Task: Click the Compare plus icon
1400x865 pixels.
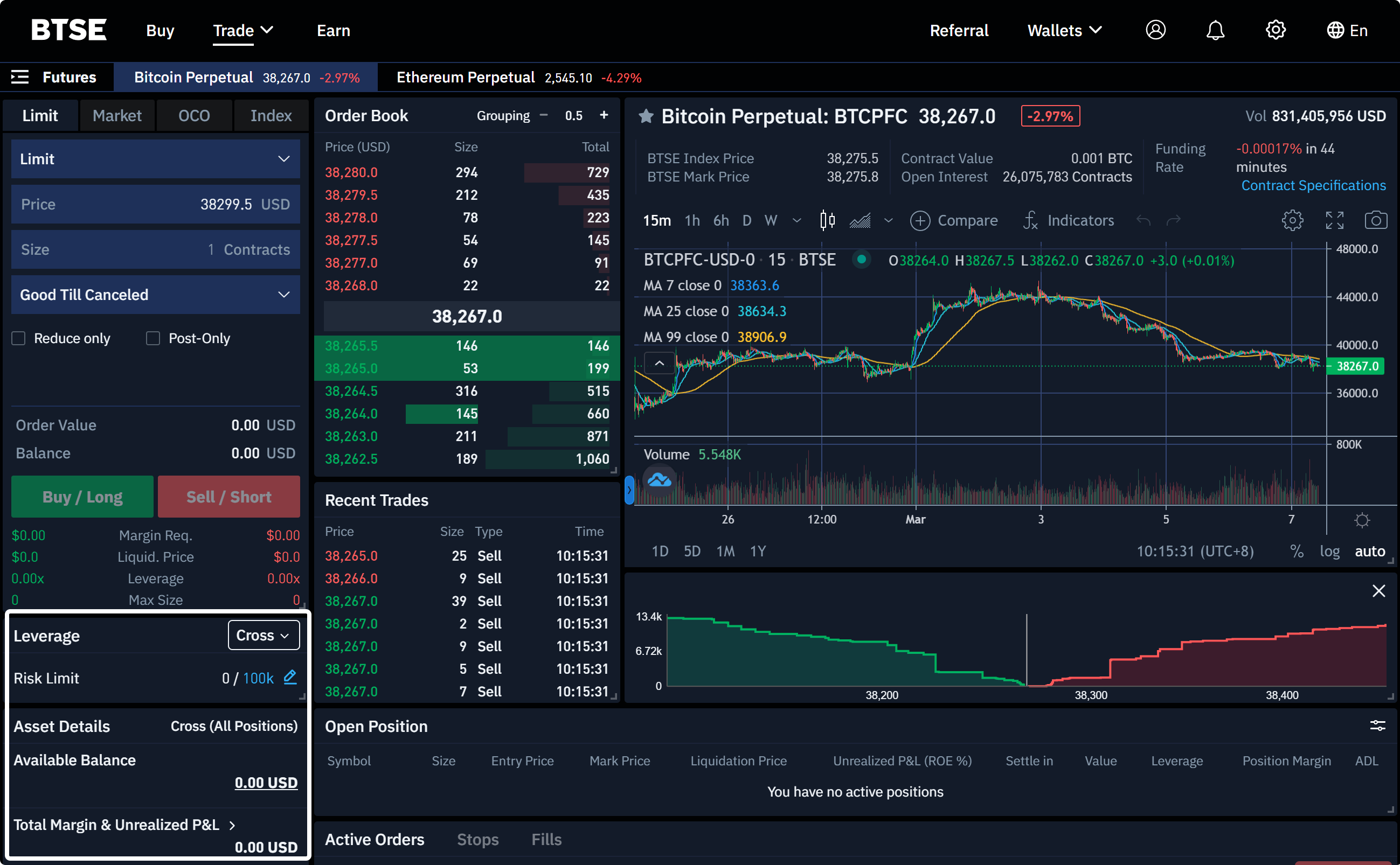Action: coord(920,220)
